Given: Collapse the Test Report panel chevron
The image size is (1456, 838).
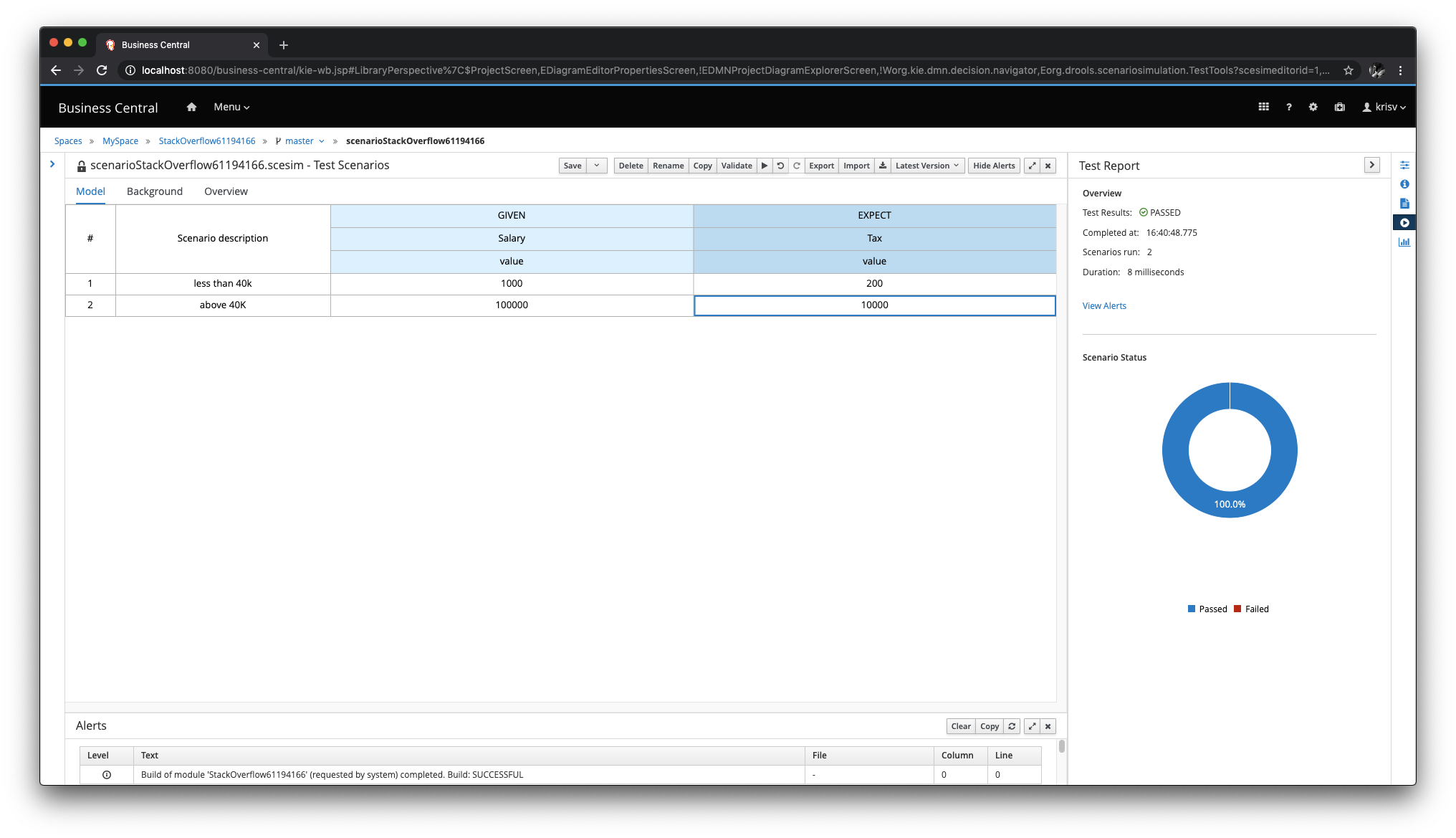Looking at the screenshot, I should 1371,165.
